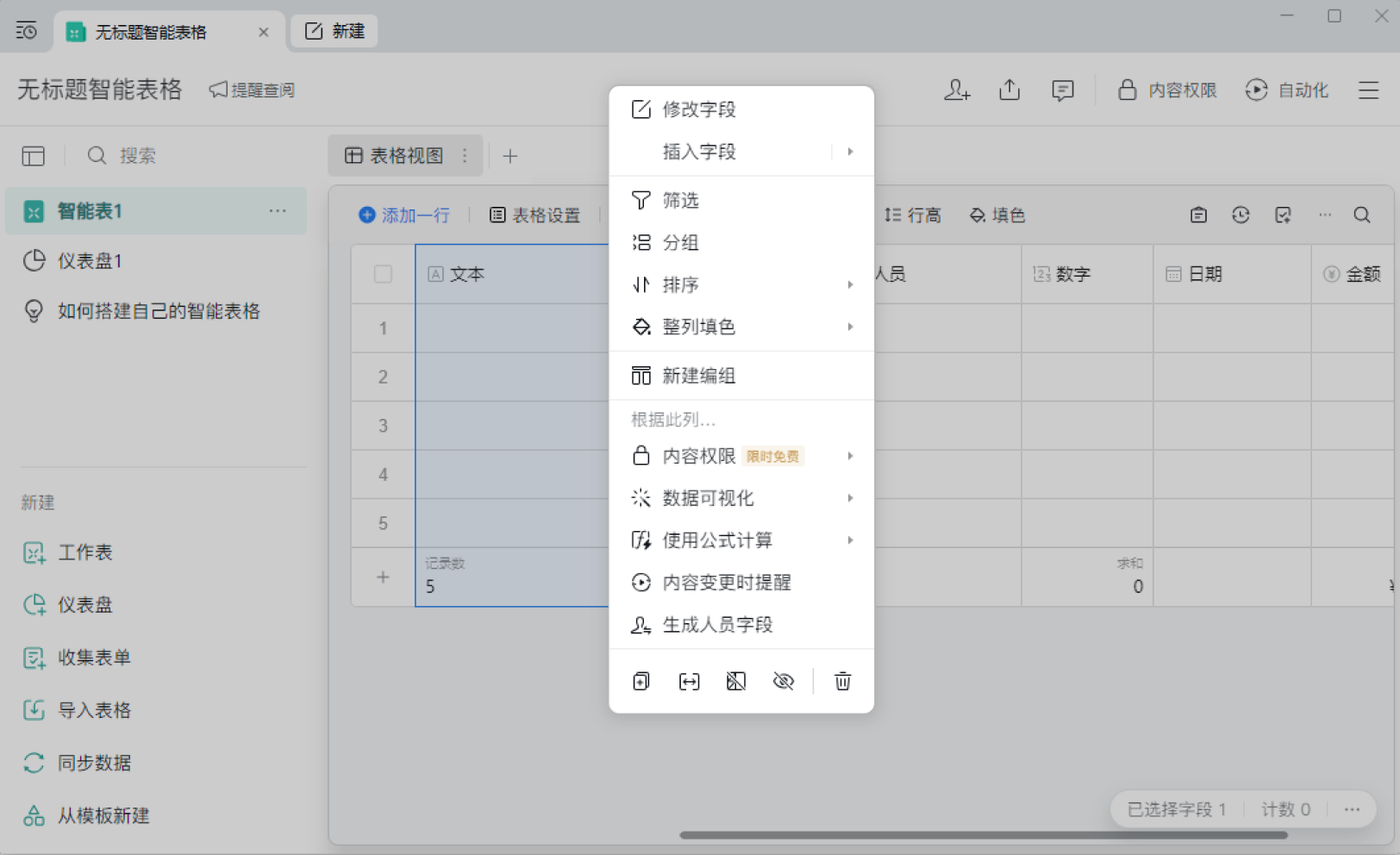
Task: Choose 分组 group in context menu
Action: coord(741,242)
